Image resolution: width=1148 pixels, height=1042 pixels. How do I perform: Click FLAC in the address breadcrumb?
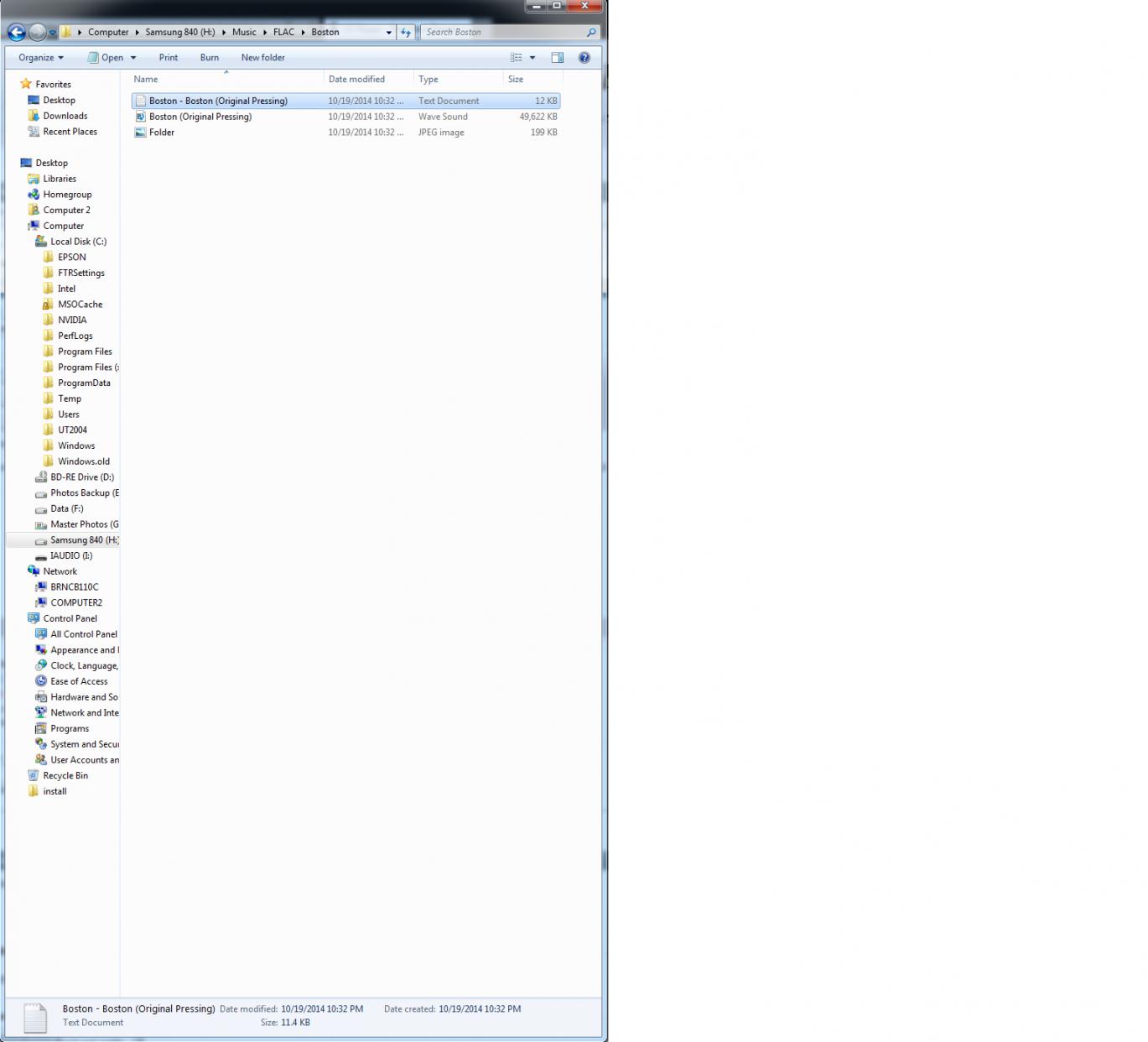(x=283, y=33)
